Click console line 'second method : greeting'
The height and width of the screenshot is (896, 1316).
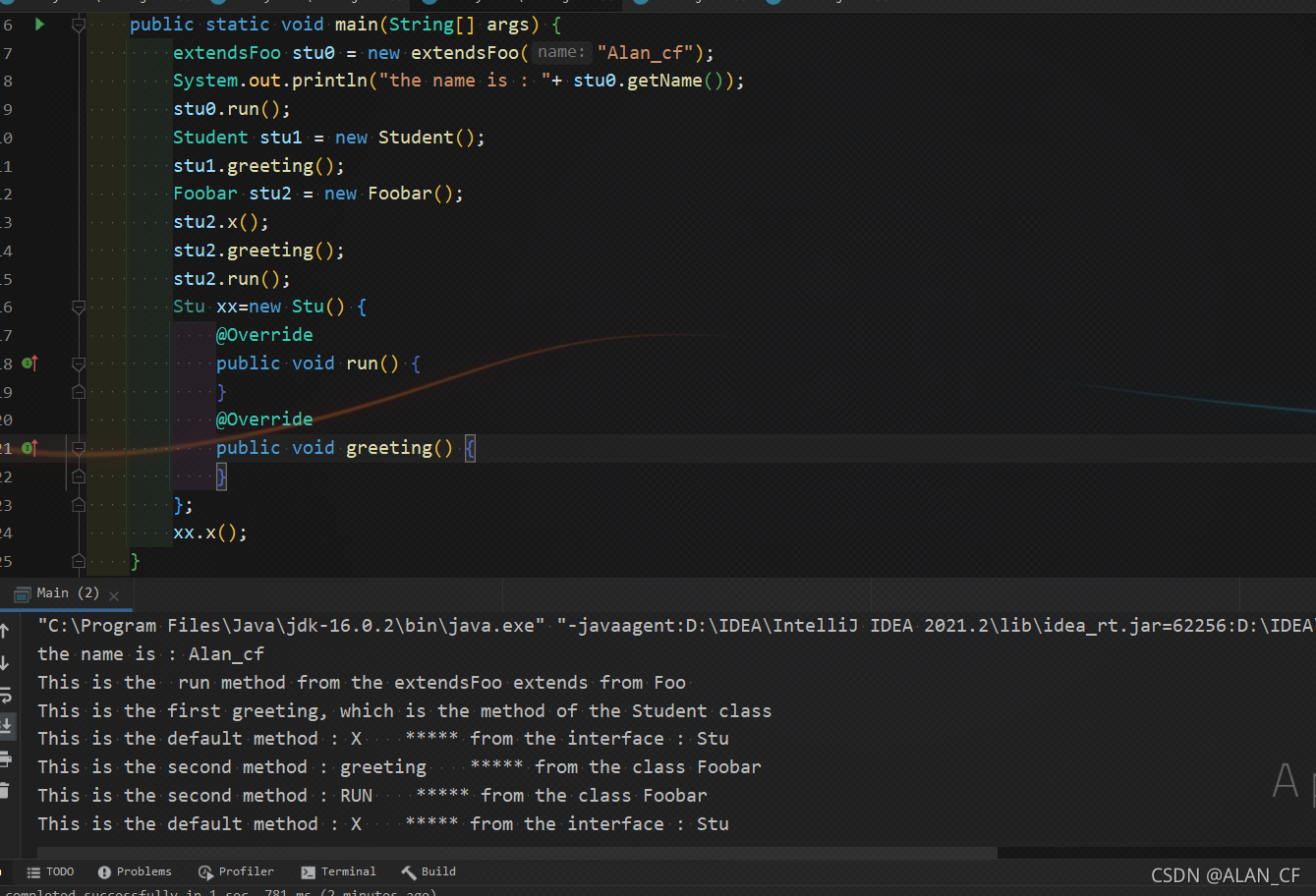pos(400,767)
